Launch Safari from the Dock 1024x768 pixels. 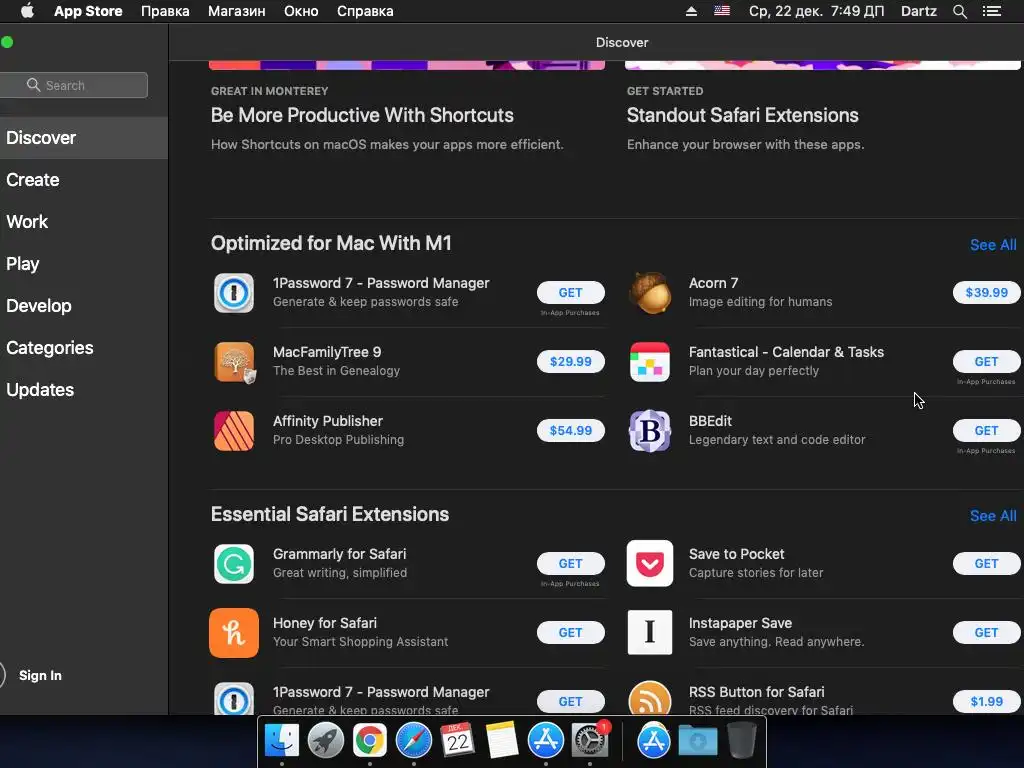point(413,741)
